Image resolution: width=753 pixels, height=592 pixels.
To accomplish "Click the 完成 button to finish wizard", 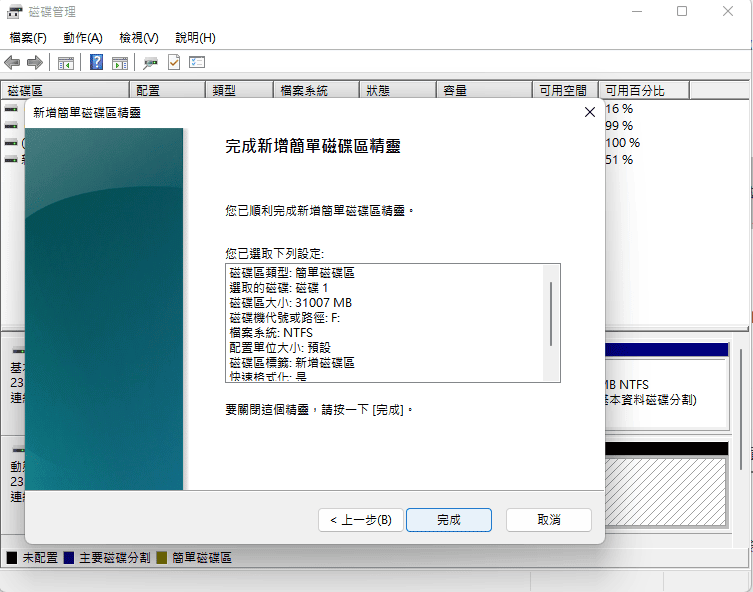I will coord(449,520).
